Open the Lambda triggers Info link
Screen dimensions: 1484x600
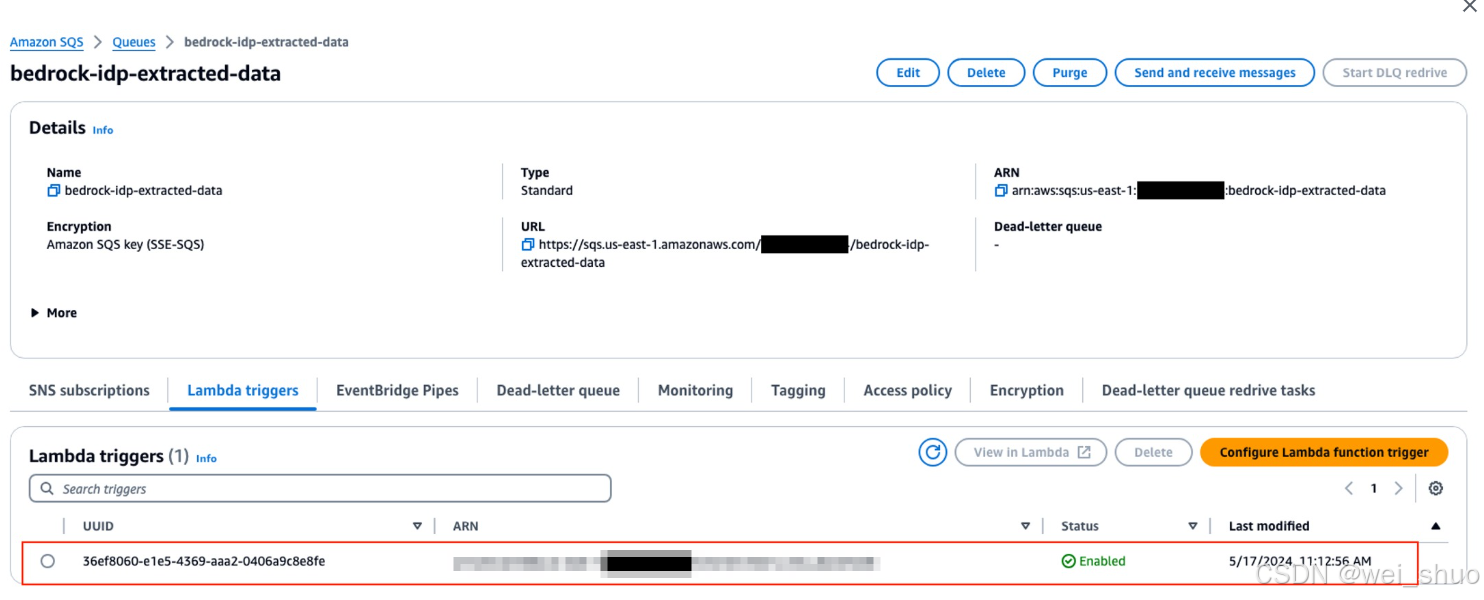[206, 458]
